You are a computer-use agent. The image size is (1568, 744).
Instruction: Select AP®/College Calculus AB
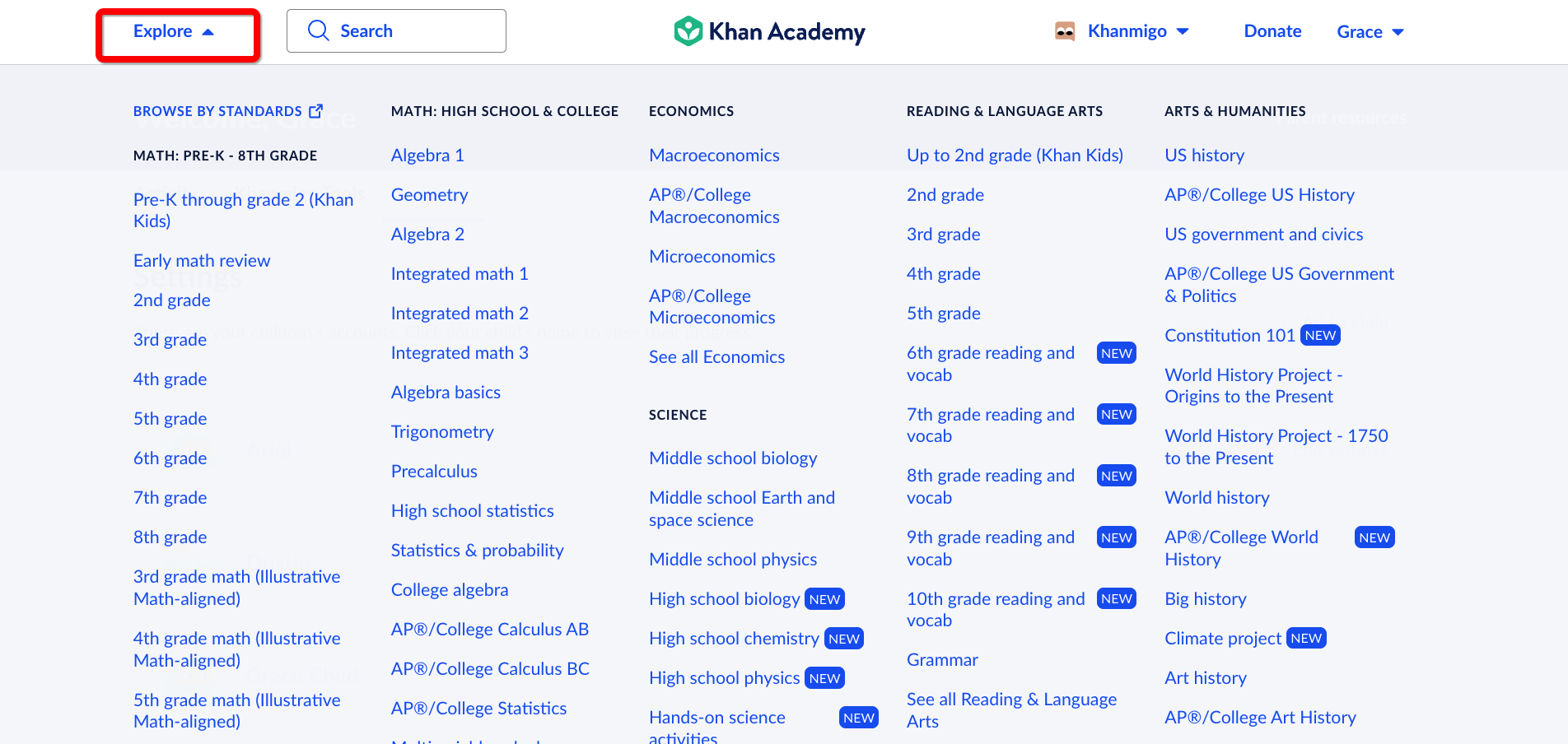click(x=490, y=629)
